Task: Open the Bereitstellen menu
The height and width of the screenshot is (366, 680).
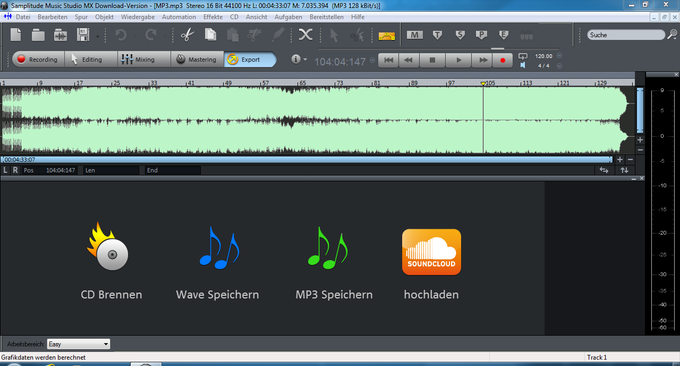Action: click(327, 17)
